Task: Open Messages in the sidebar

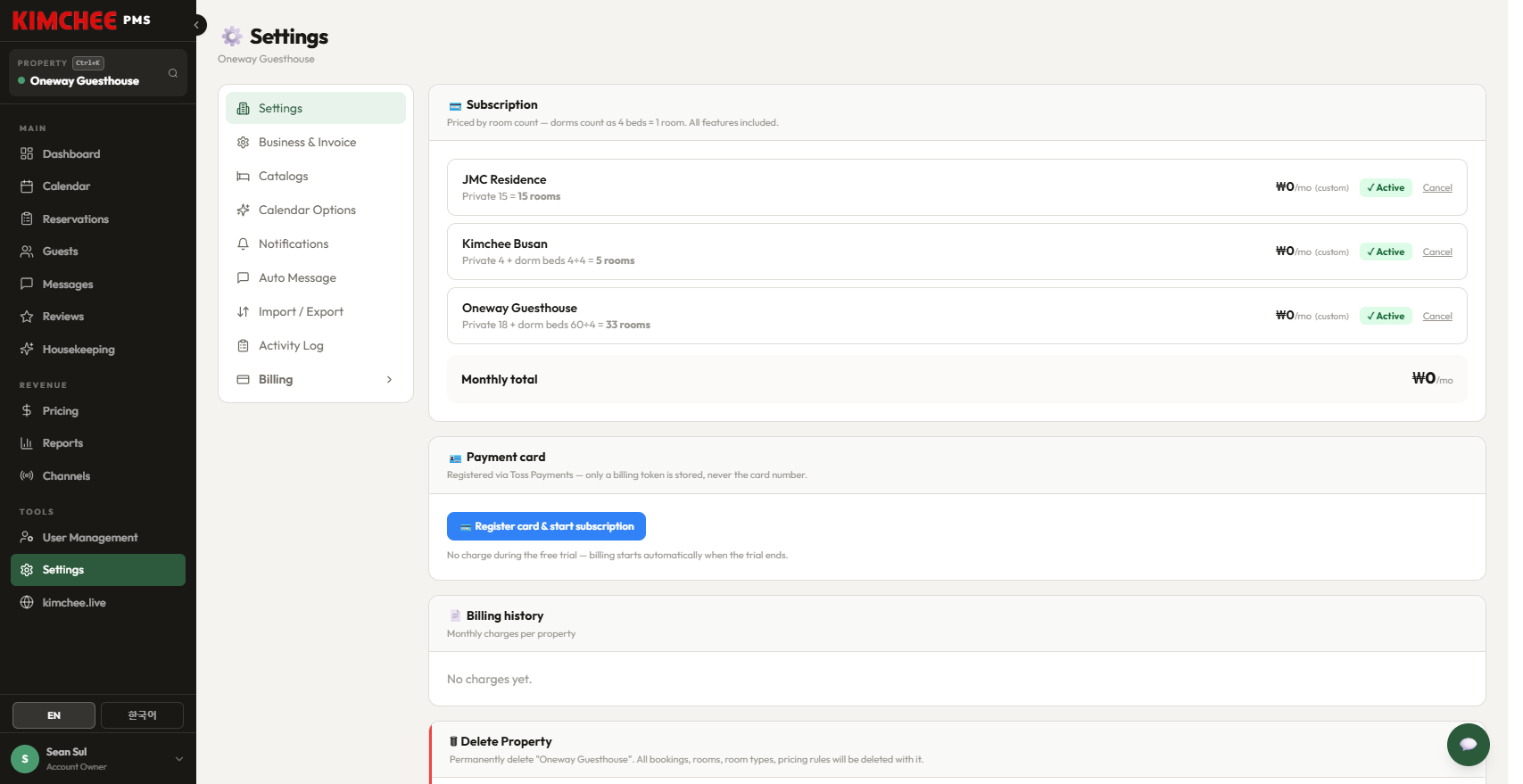Action: (98, 284)
